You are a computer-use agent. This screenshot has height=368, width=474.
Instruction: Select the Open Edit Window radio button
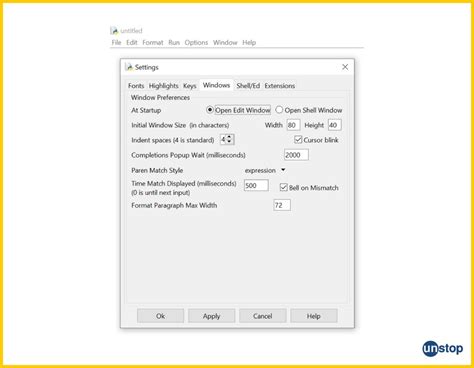[x=210, y=110]
